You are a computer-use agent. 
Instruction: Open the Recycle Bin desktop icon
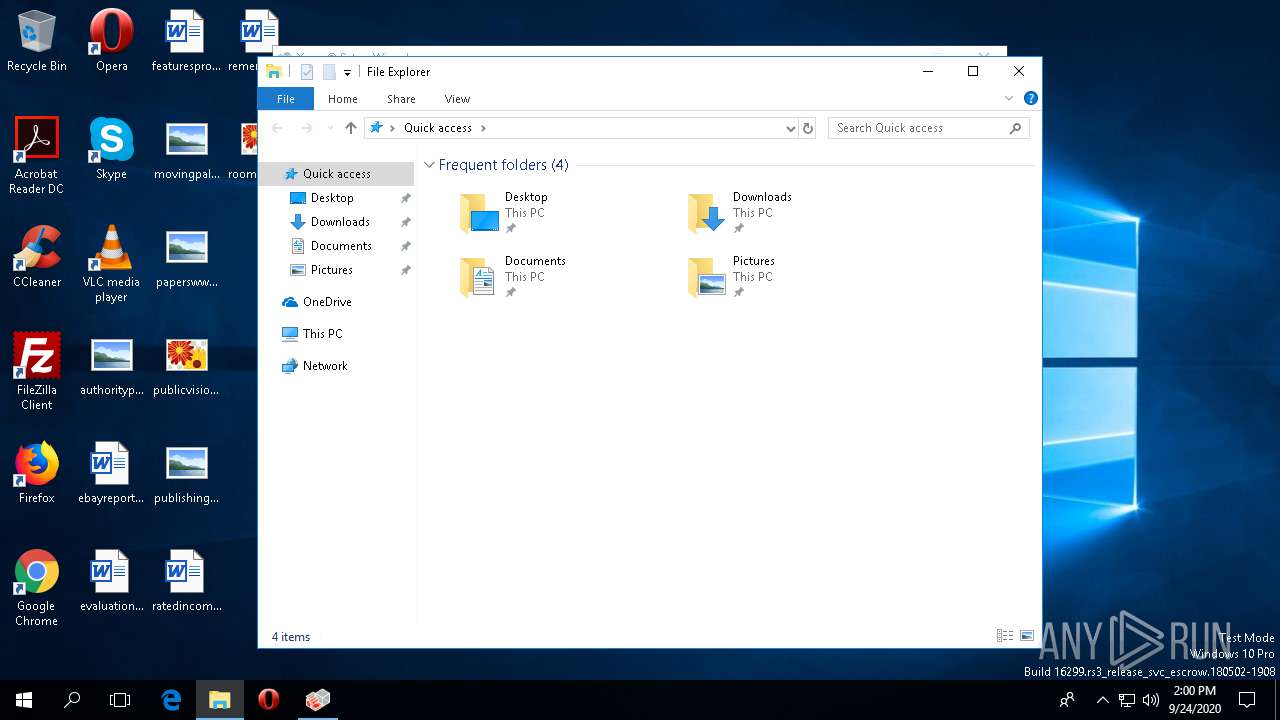[37, 42]
